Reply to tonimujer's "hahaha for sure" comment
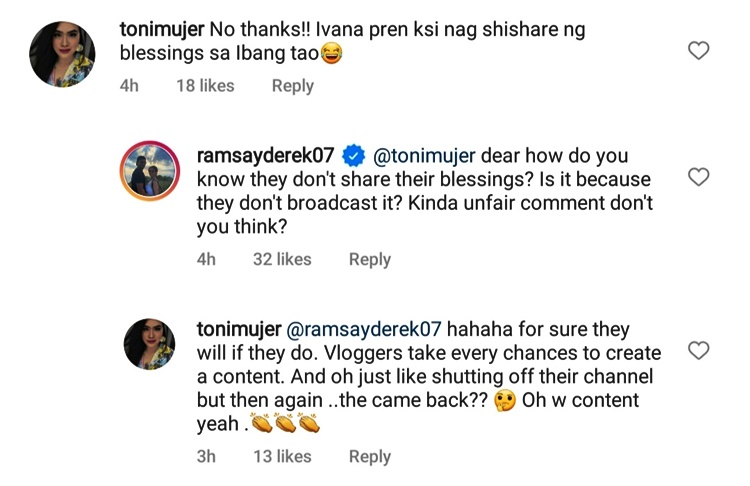The image size is (750, 486). (369, 456)
